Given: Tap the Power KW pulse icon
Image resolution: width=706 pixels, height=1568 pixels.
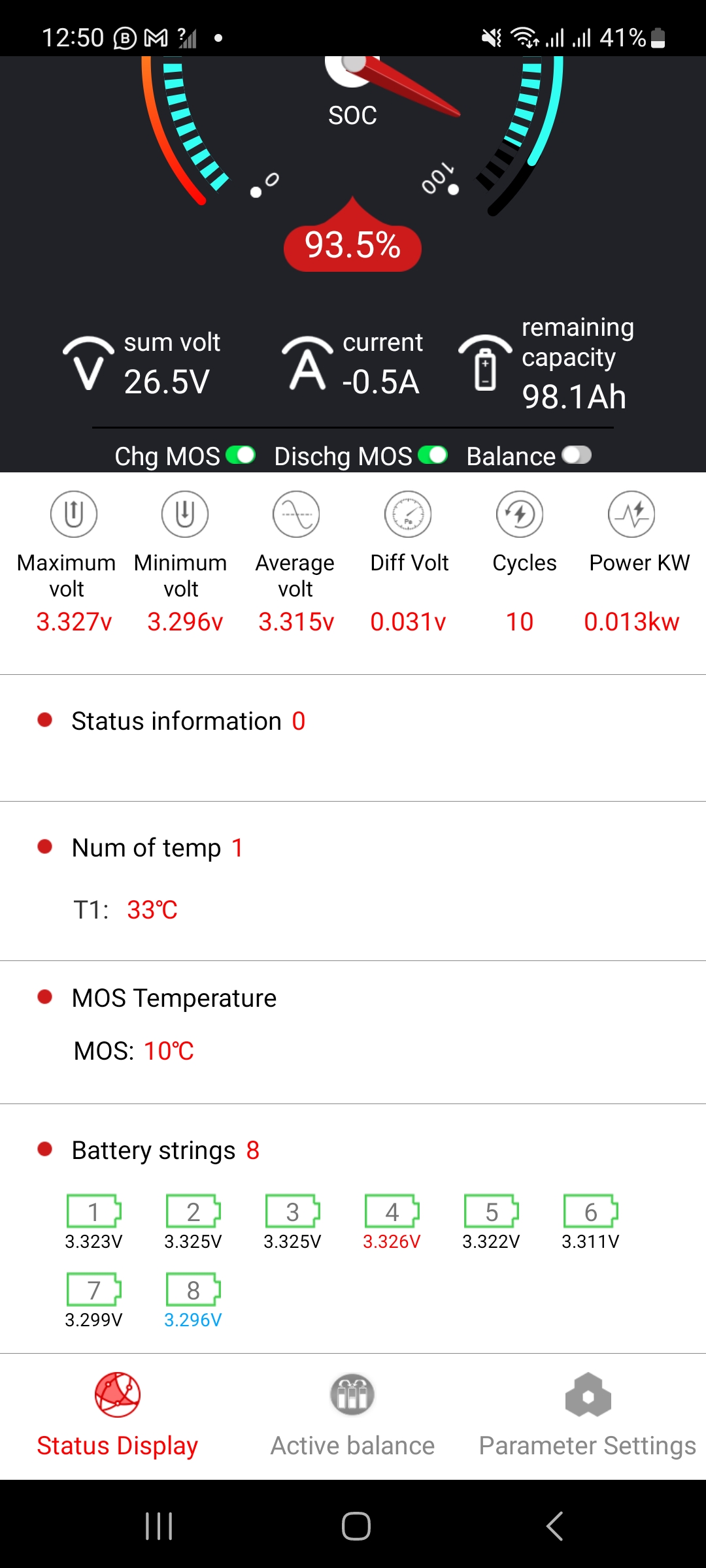Looking at the screenshot, I should coord(631,514).
